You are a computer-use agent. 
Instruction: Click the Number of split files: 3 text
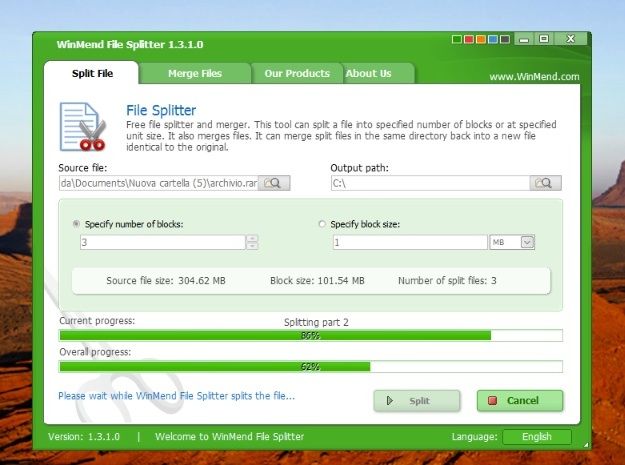(447, 281)
